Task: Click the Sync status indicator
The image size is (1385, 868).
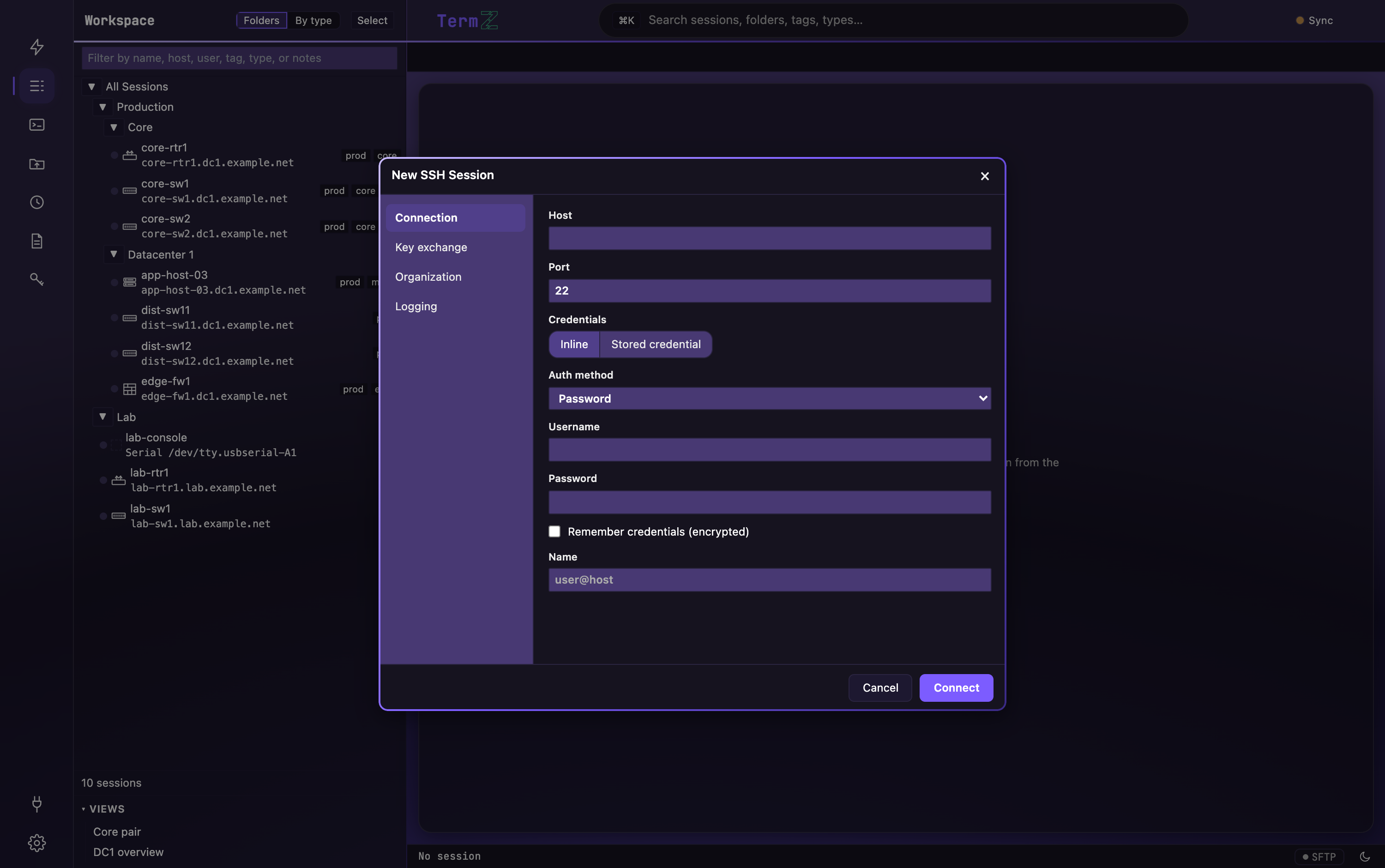Action: click(x=1314, y=20)
